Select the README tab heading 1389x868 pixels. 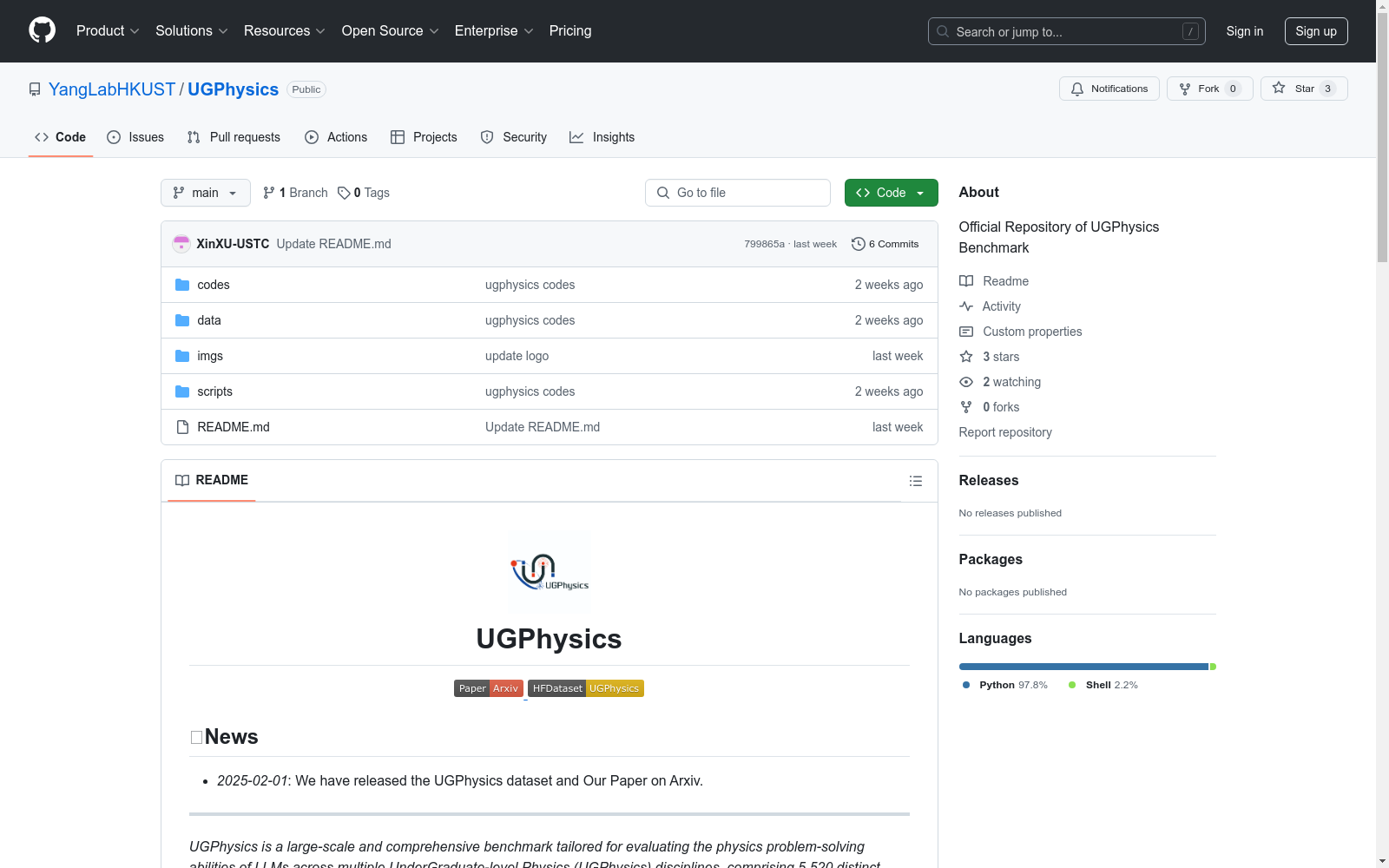(212, 480)
